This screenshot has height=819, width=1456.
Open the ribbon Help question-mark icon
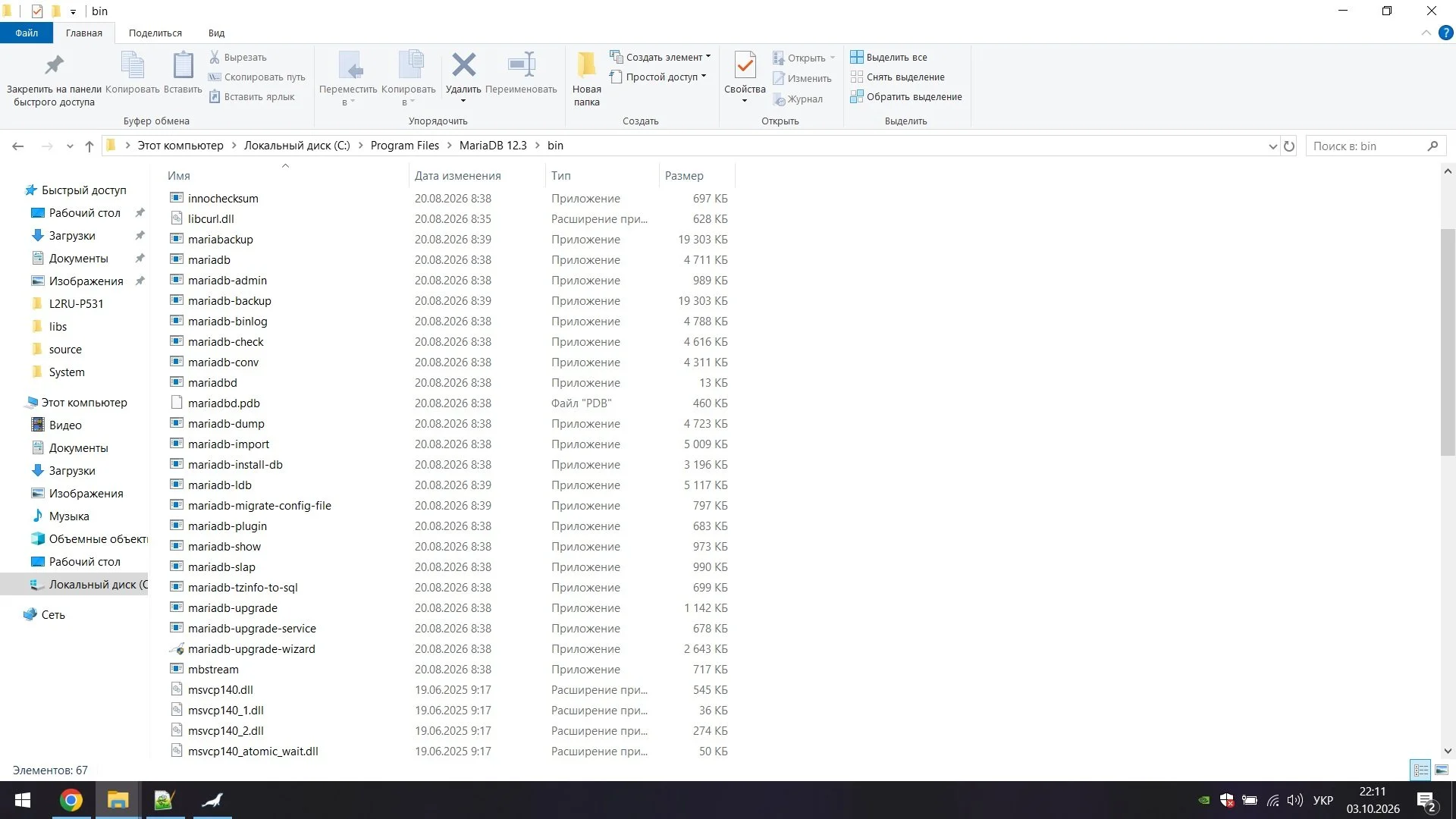pos(1445,33)
